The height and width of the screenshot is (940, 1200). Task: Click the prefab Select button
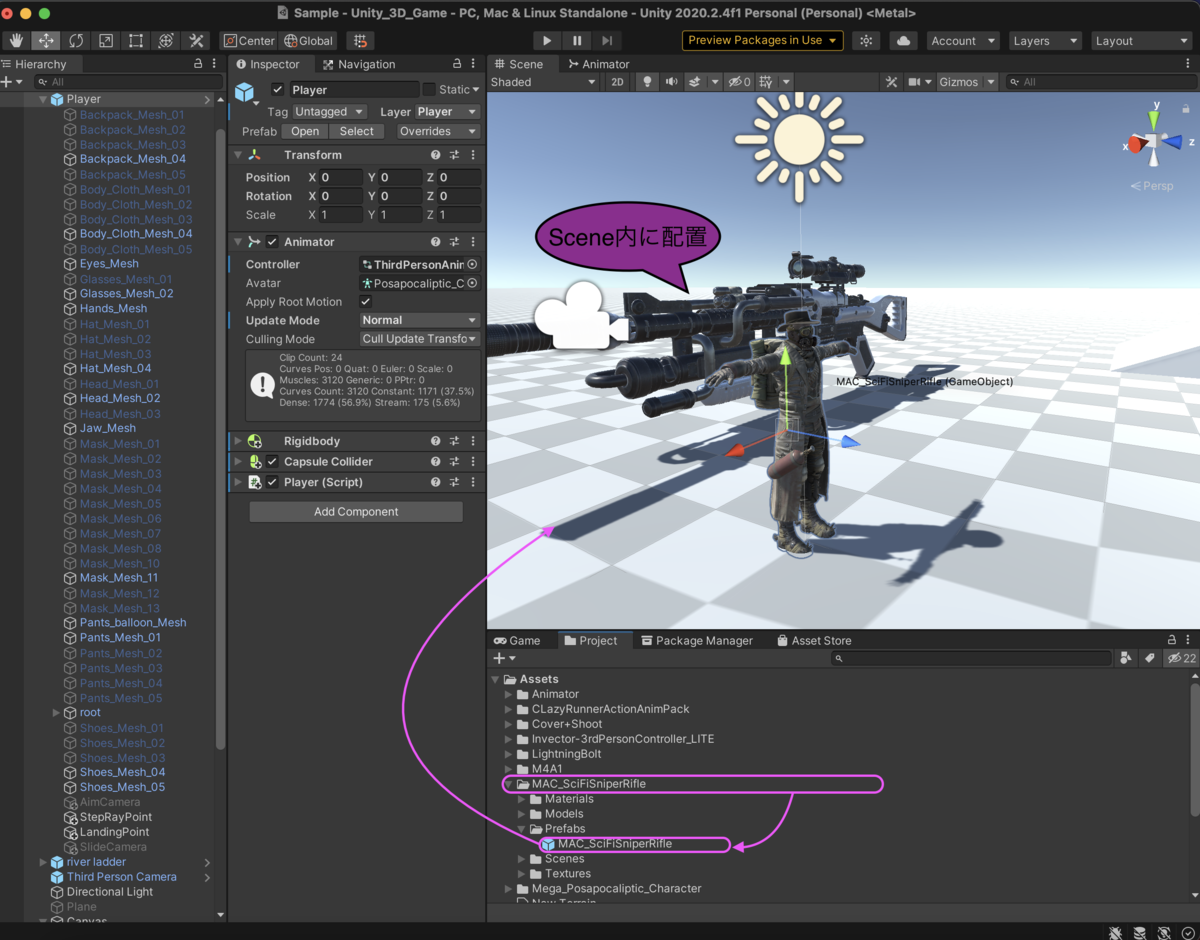(356, 131)
